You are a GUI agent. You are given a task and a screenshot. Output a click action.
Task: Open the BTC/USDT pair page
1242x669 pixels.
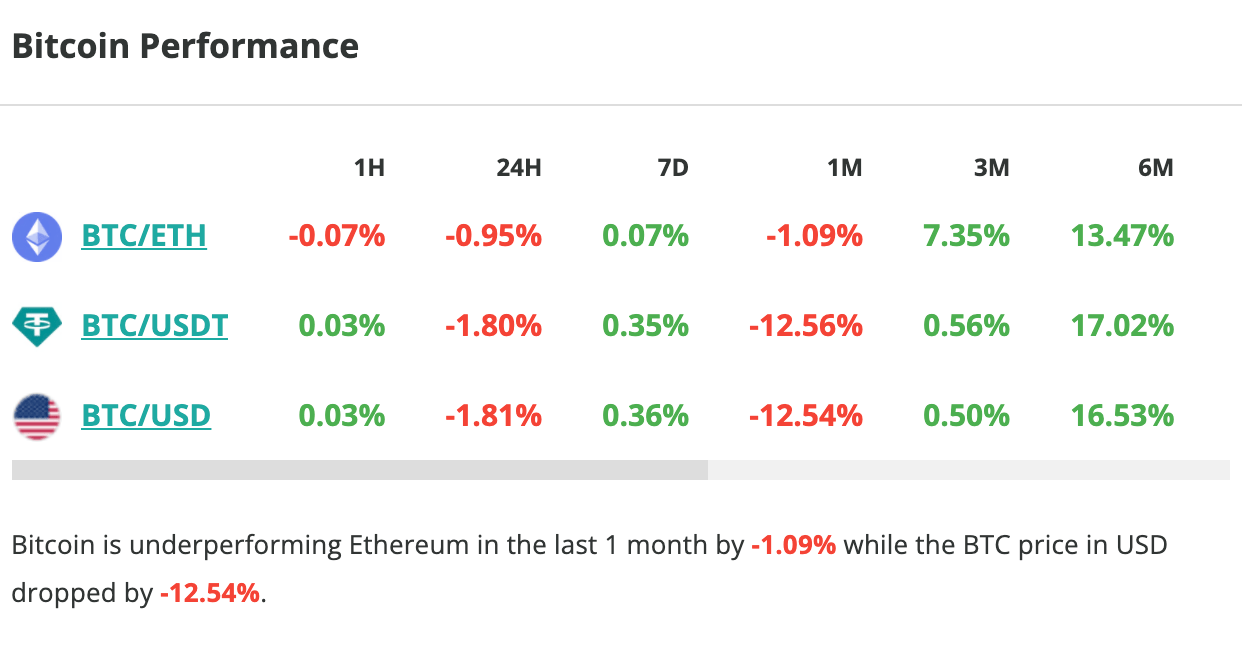(x=154, y=325)
